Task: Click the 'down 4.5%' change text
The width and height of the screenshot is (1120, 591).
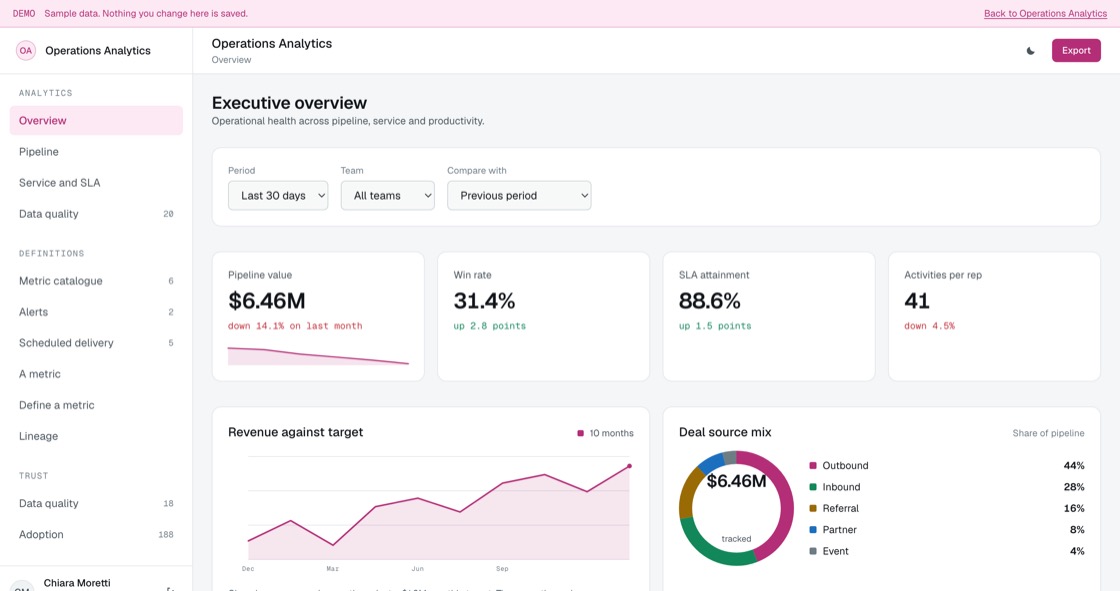Action: coord(929,326)
